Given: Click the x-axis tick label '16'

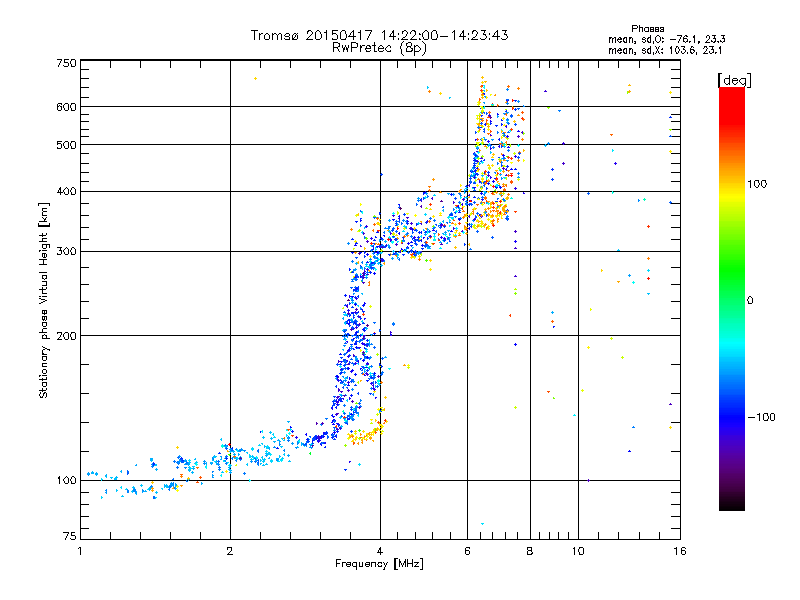Looking at the screenshot, I should tap(680, 551).
